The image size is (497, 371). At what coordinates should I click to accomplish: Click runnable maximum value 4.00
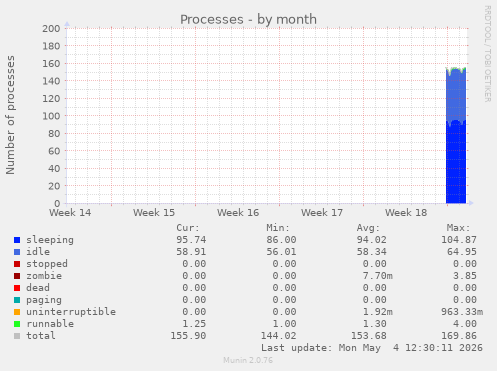coord(465,324)
